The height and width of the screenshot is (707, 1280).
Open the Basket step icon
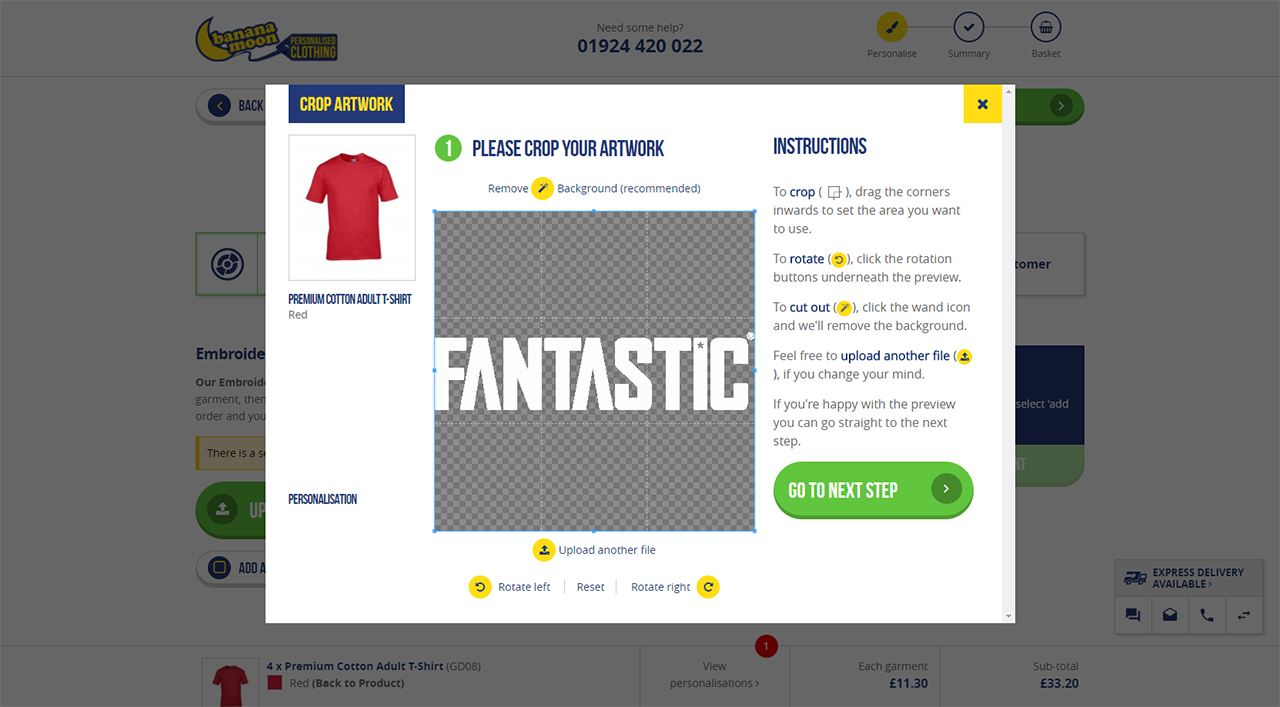point(1045,27)
